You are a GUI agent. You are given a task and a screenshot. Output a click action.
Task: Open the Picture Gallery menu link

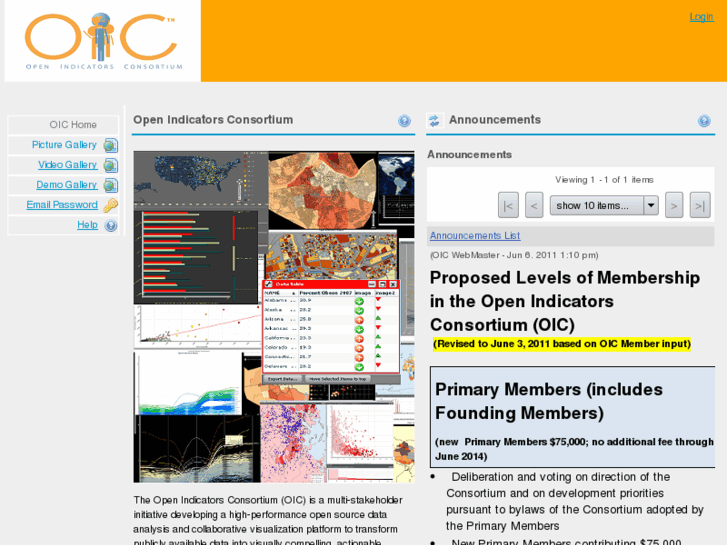click(64, 145)
